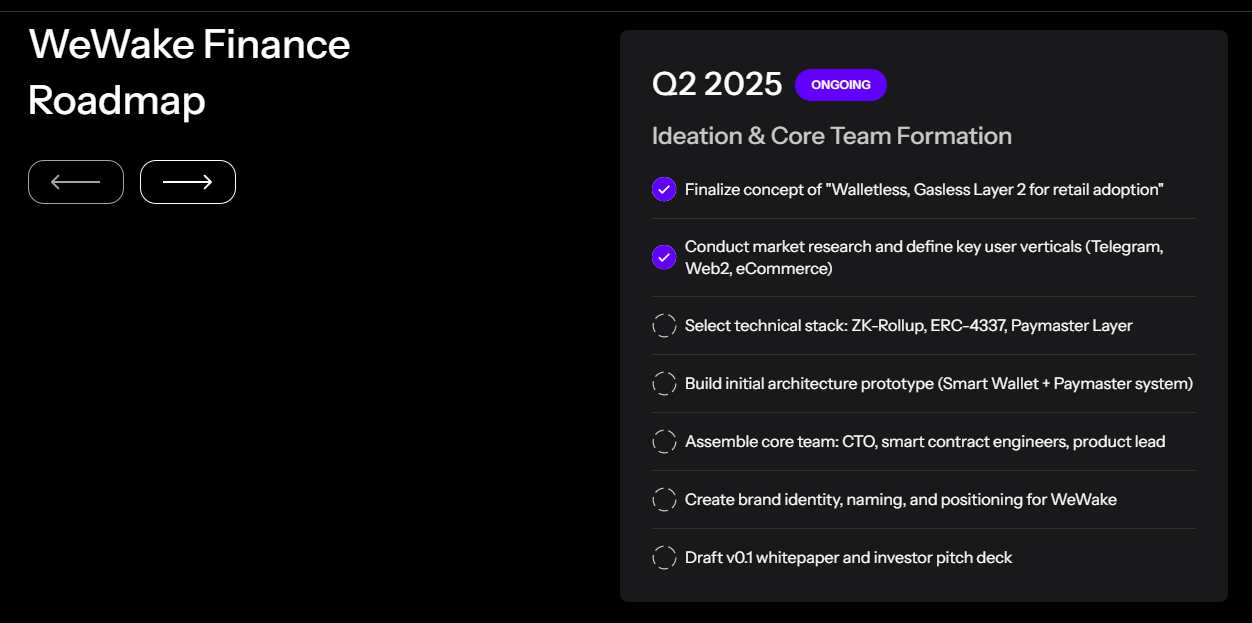This screenshot has height=623, width=1252.
Task: Click dashed circle next to Draft v0.1 whitepaper
Action: tap(664, 557)
